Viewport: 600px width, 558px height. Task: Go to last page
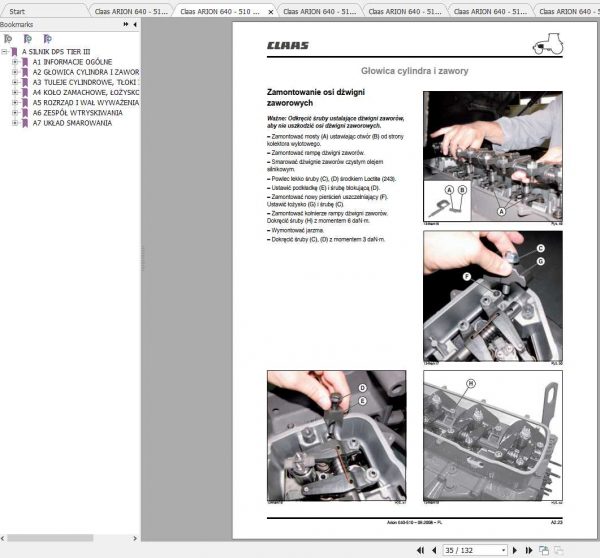tap(529, 550)
